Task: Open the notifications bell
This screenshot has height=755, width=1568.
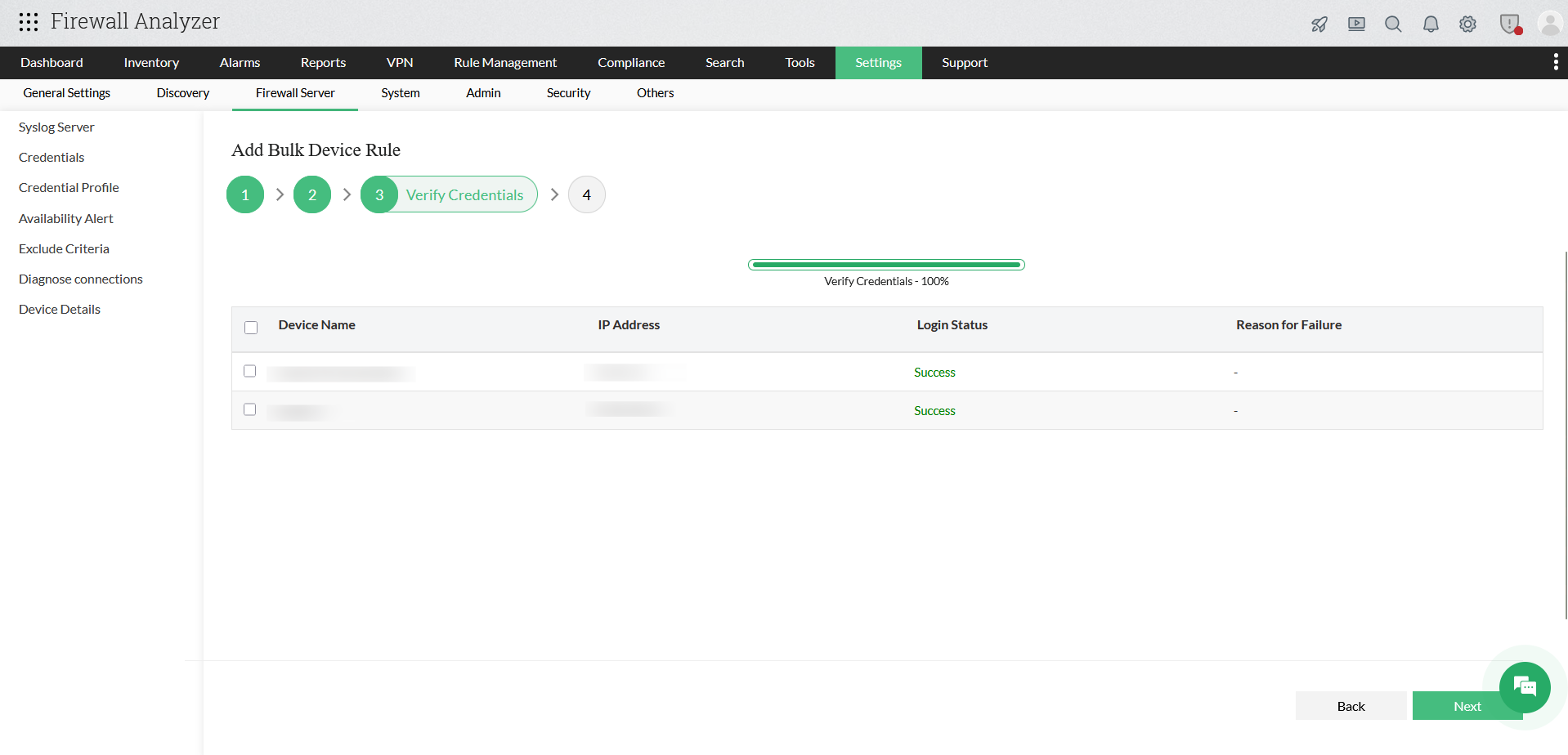Action: pyautogui.click(x=1431, y=24)
